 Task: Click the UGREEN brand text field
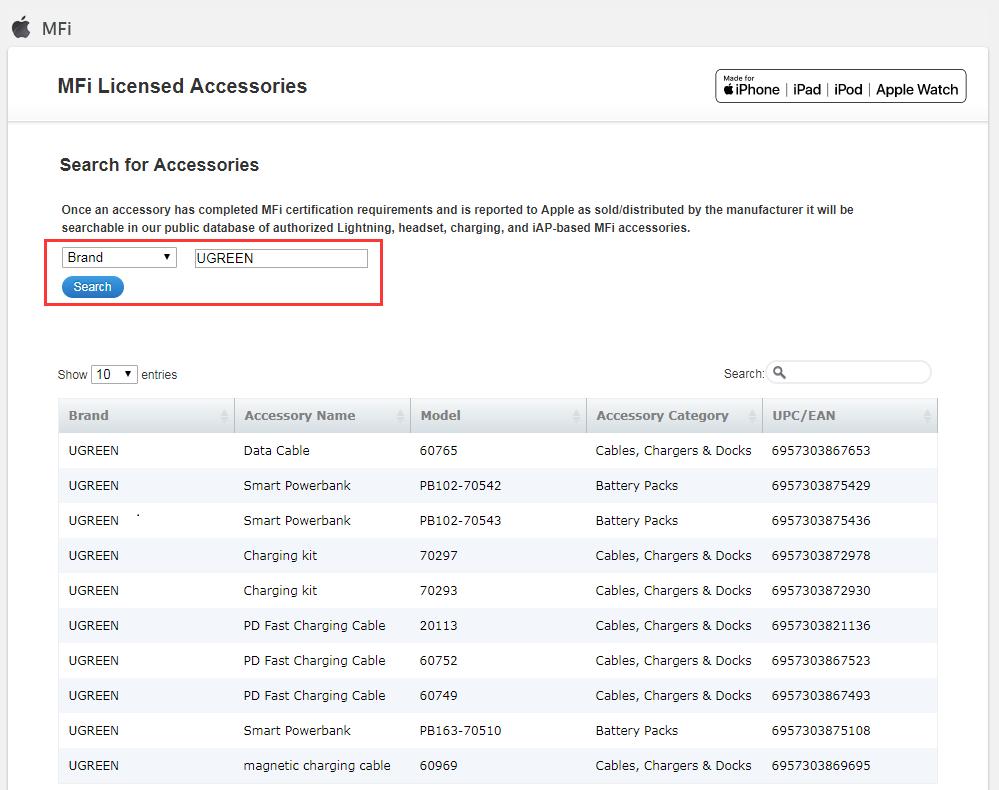tap(281, 259)
